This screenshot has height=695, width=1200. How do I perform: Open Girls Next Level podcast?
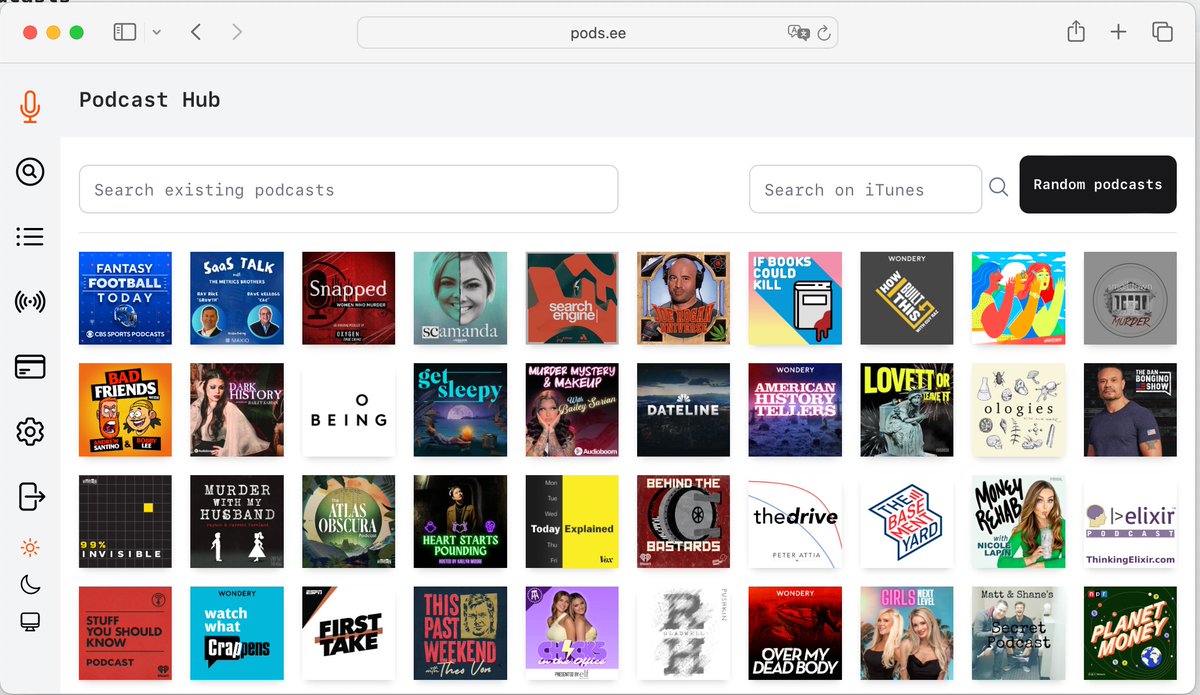(907, 633)
